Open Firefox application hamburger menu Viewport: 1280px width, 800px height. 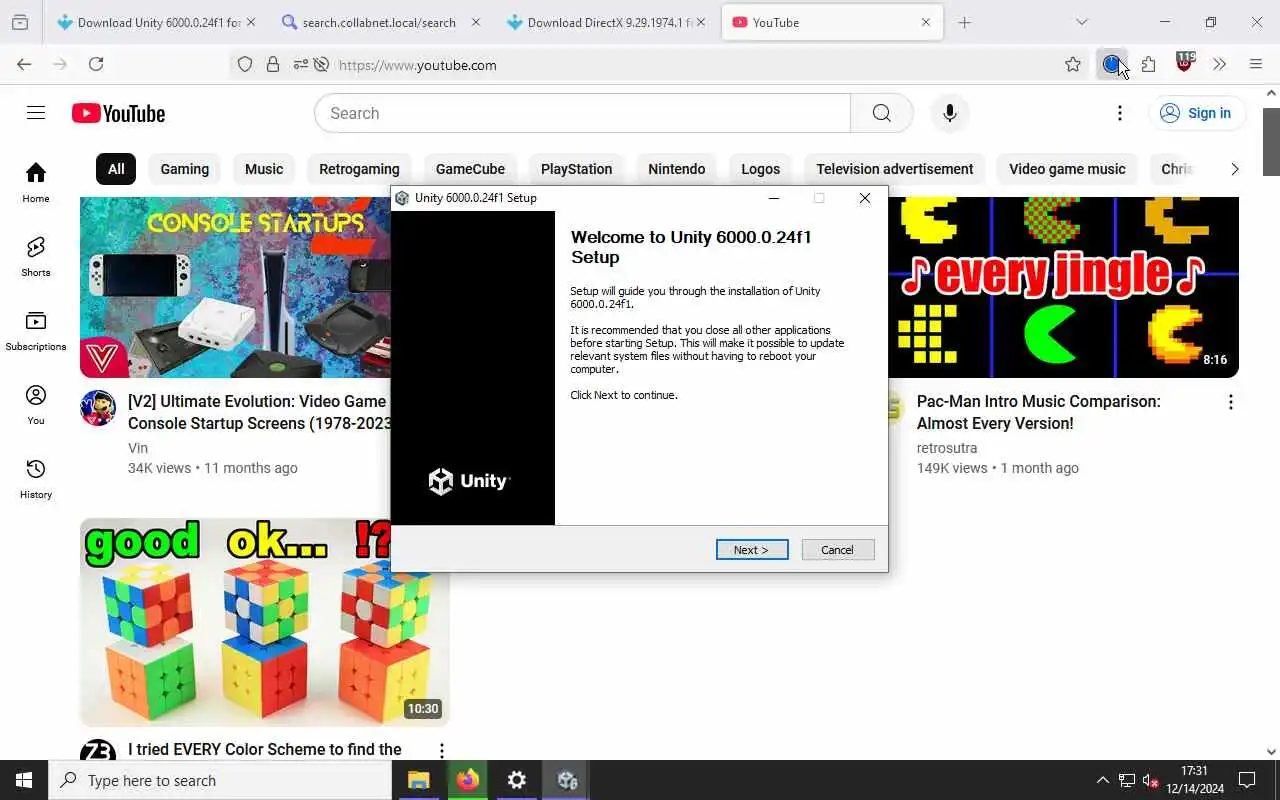tap(1256, 64)
